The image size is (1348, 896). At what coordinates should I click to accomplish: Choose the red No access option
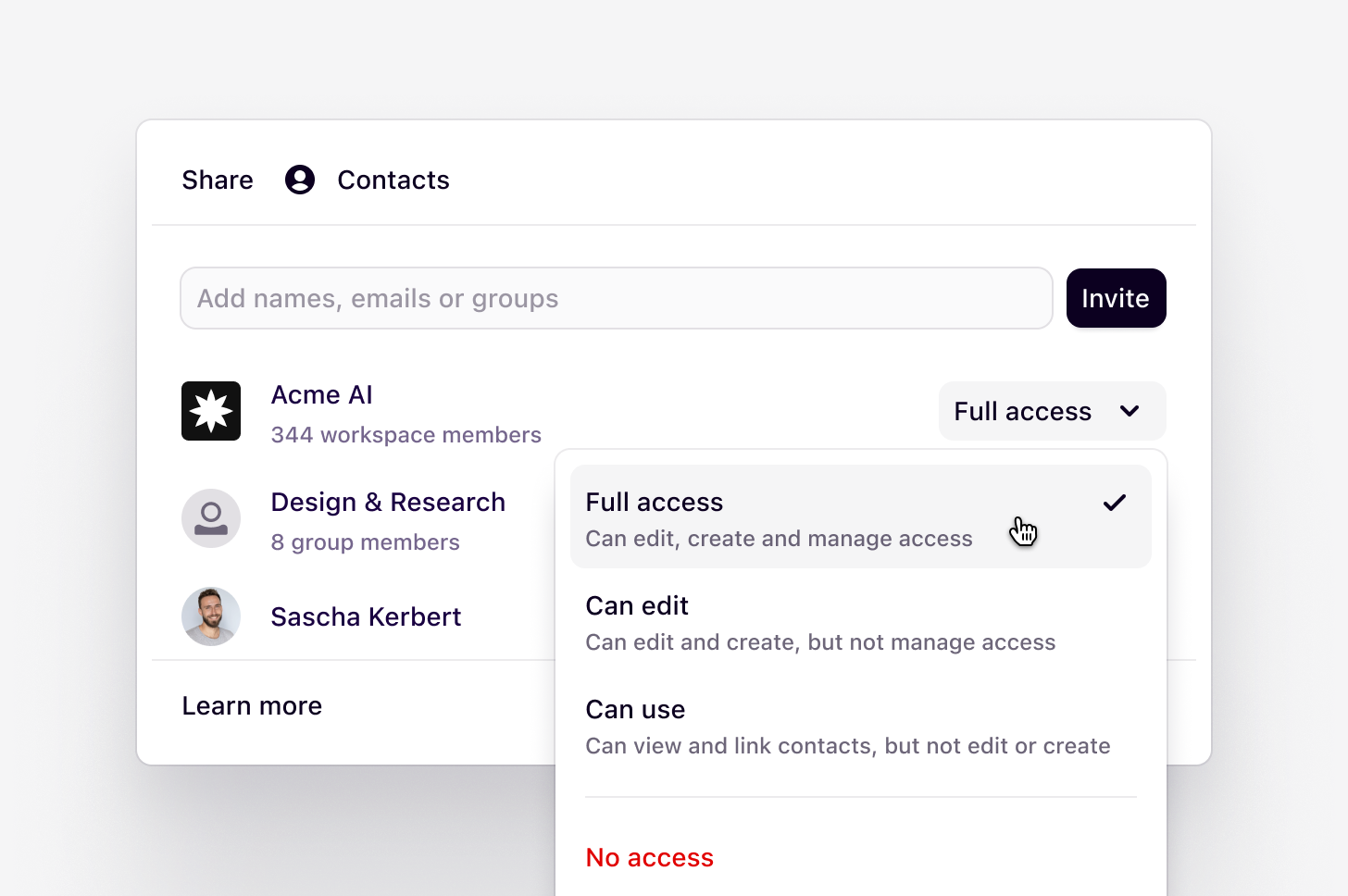click(650, 857)
